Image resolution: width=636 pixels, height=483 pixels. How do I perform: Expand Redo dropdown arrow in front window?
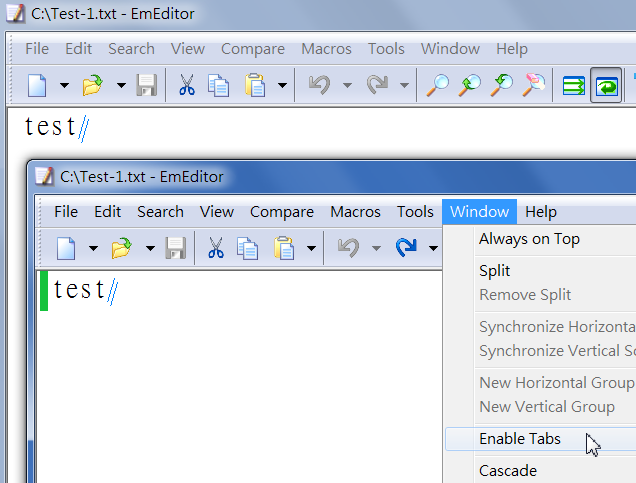click(x=433, y=248)
